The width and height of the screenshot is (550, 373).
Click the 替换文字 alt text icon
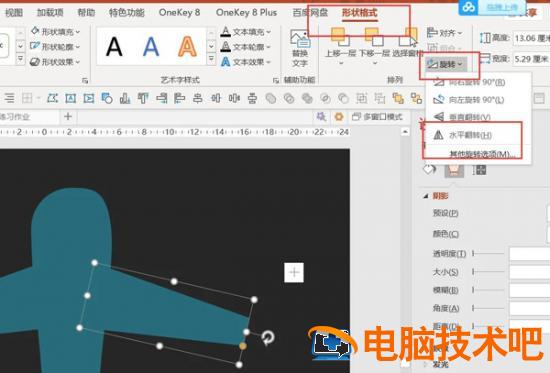(x=300, y=39)
